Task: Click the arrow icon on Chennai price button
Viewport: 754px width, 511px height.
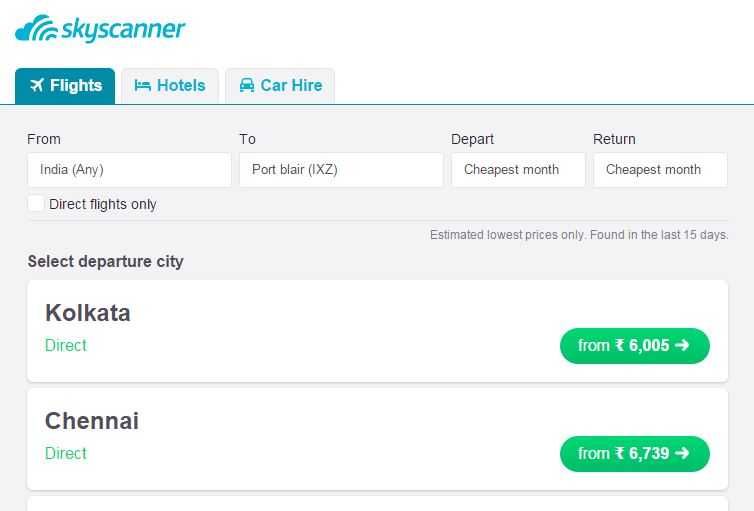Action: [x=682, y=453]
